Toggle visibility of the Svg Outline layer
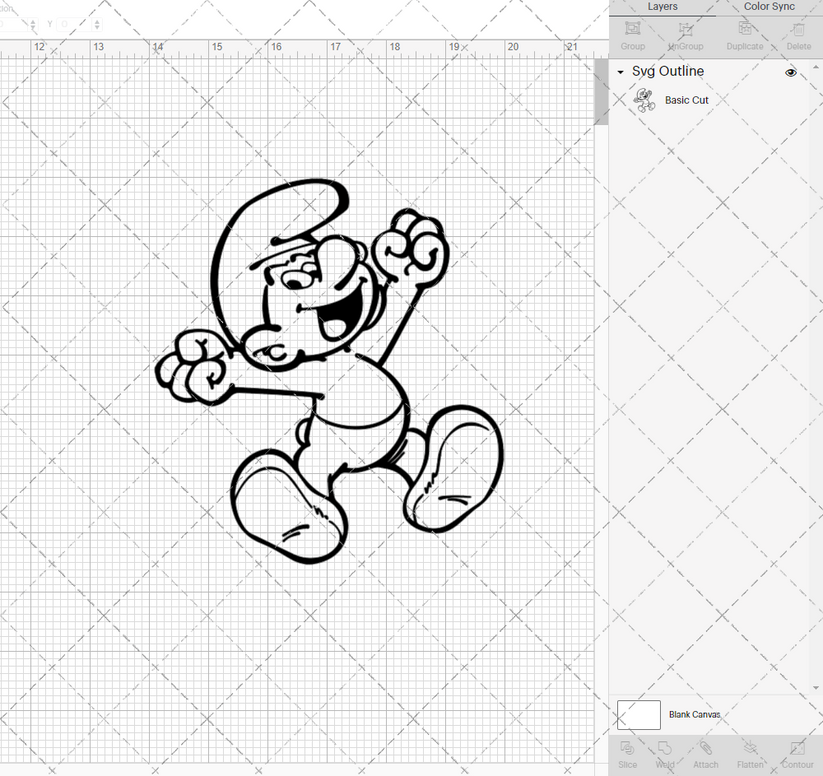The width and height of the screenshot is (823, 776). (x=790, y=72)
